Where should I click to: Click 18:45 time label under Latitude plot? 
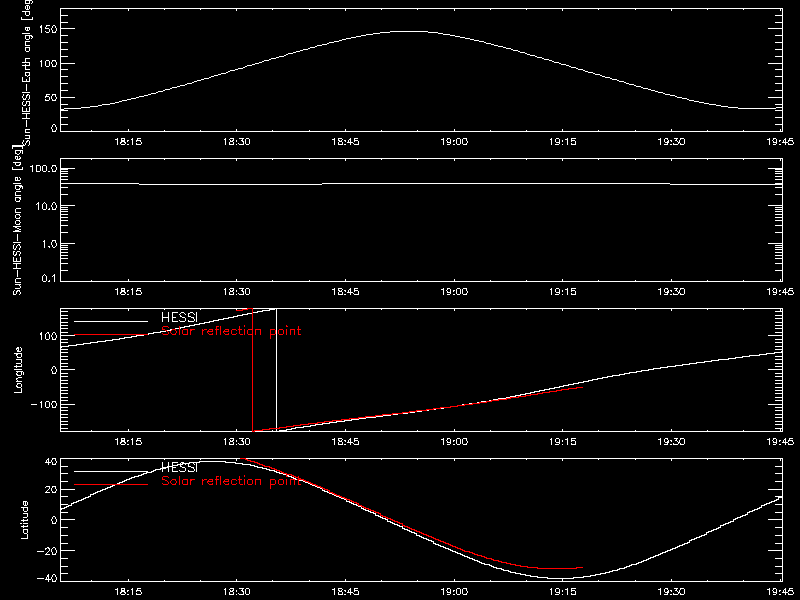click(345, 592)
